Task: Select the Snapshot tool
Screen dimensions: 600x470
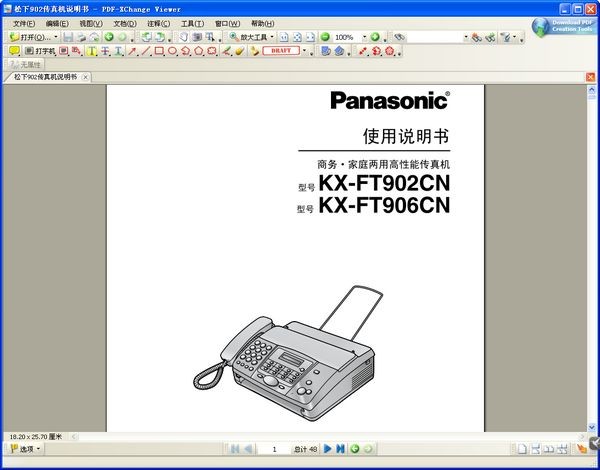Action: (x=197, y=37)
